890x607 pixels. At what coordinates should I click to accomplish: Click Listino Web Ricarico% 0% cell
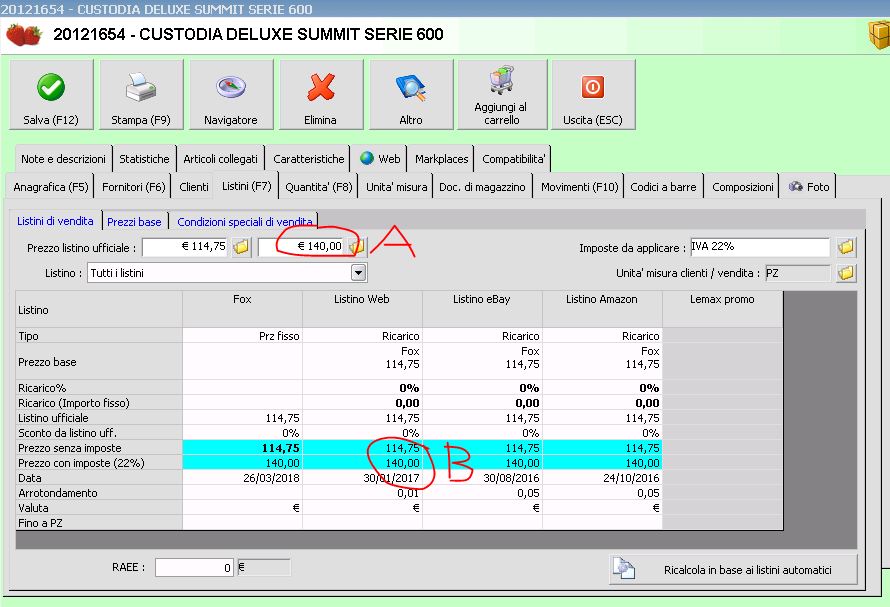point(362,388)
